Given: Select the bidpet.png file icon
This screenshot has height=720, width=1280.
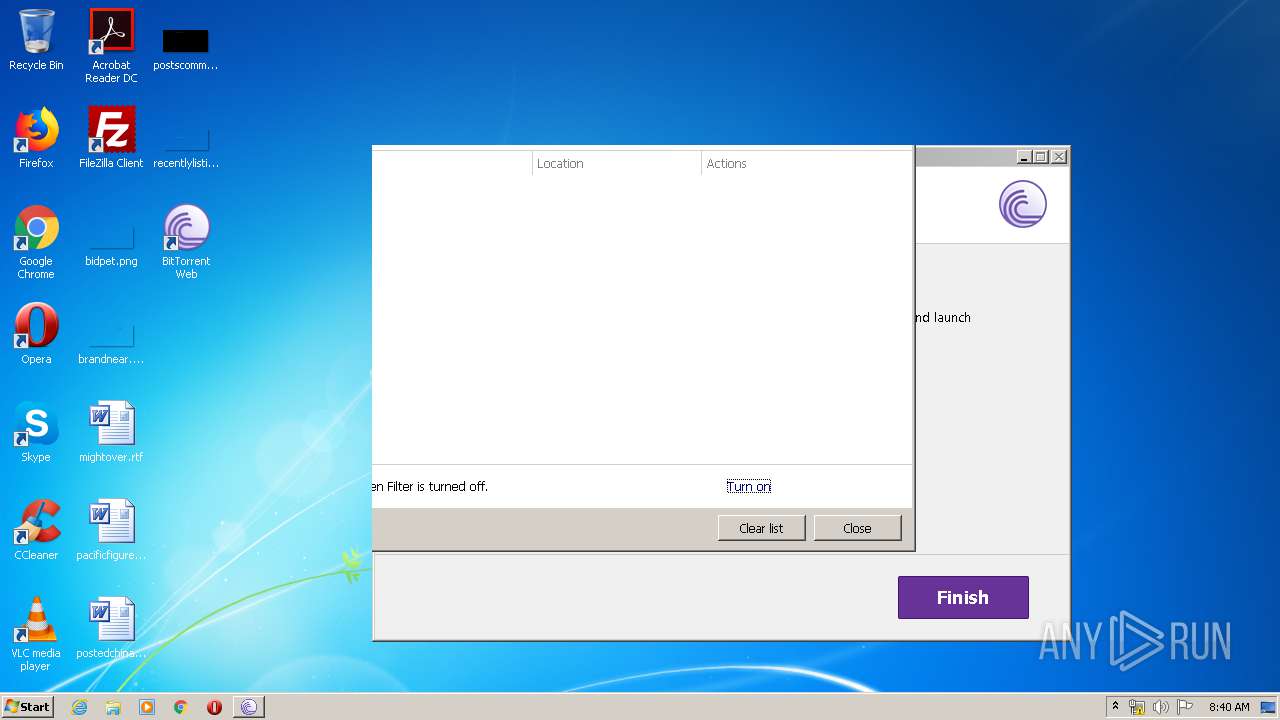Looking at the screenshot, I should tap(111, 246).
